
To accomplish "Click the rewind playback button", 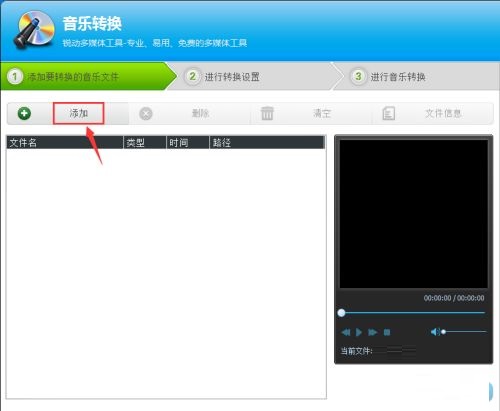I will 346,332.
